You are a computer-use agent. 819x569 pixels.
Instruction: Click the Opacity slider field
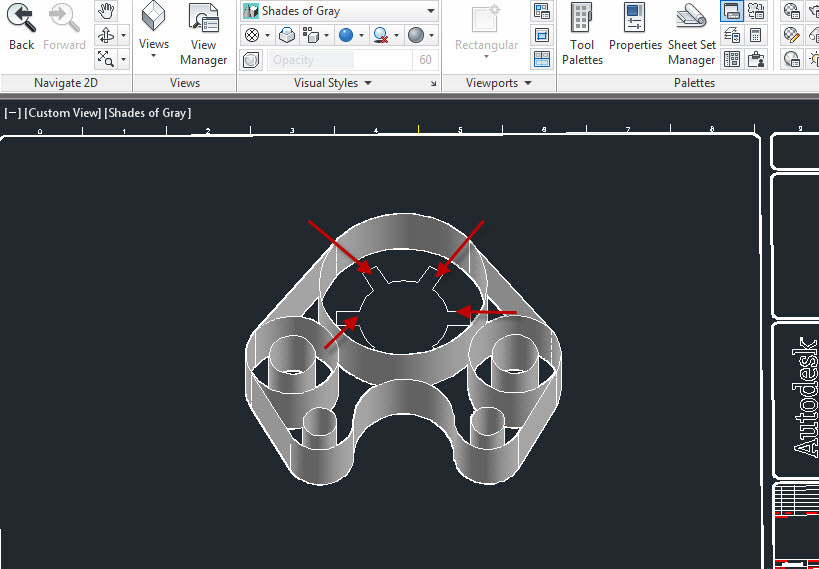tap(340, 60)
